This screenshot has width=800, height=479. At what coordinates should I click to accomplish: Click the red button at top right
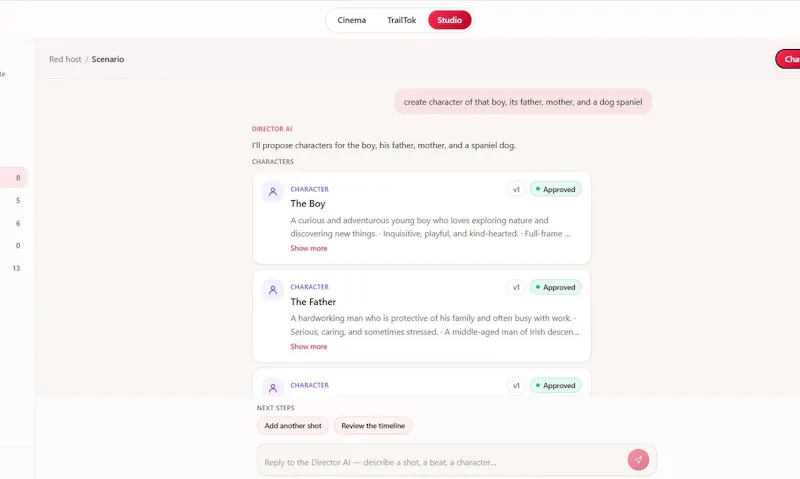(788, 59)
